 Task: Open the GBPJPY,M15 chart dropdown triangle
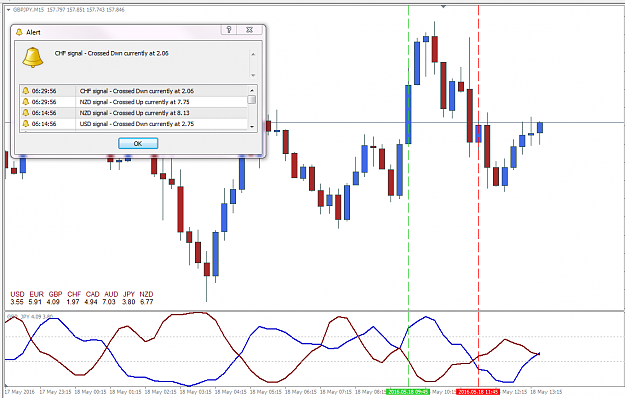[8, 10]
